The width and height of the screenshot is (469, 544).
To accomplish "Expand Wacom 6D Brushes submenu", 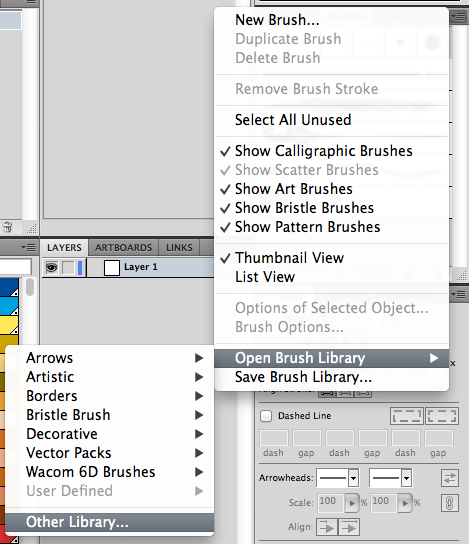I will 110,472.
